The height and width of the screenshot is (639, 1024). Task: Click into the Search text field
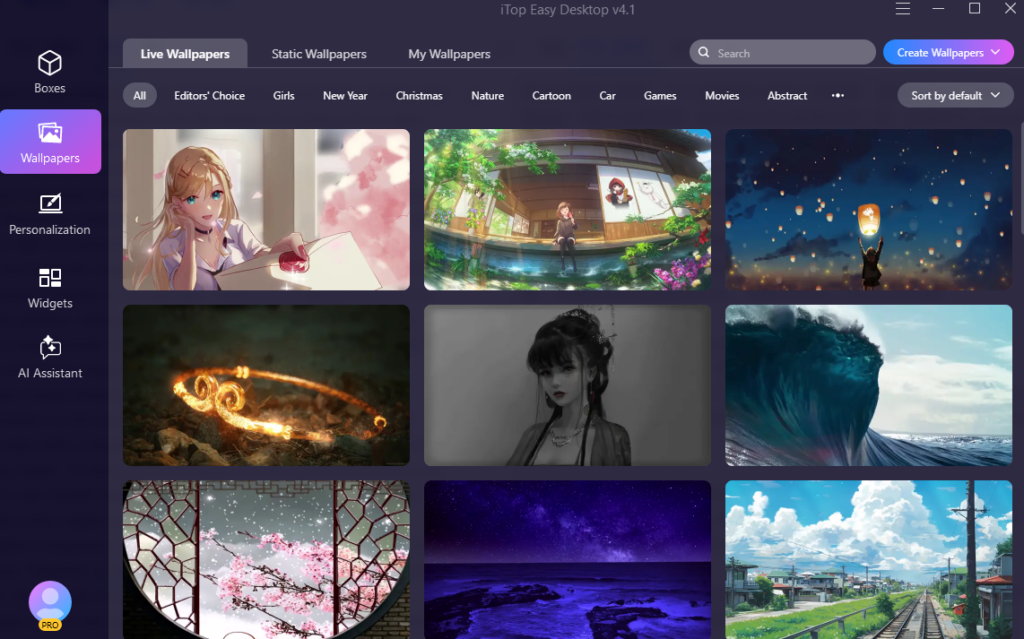point(790,53)
